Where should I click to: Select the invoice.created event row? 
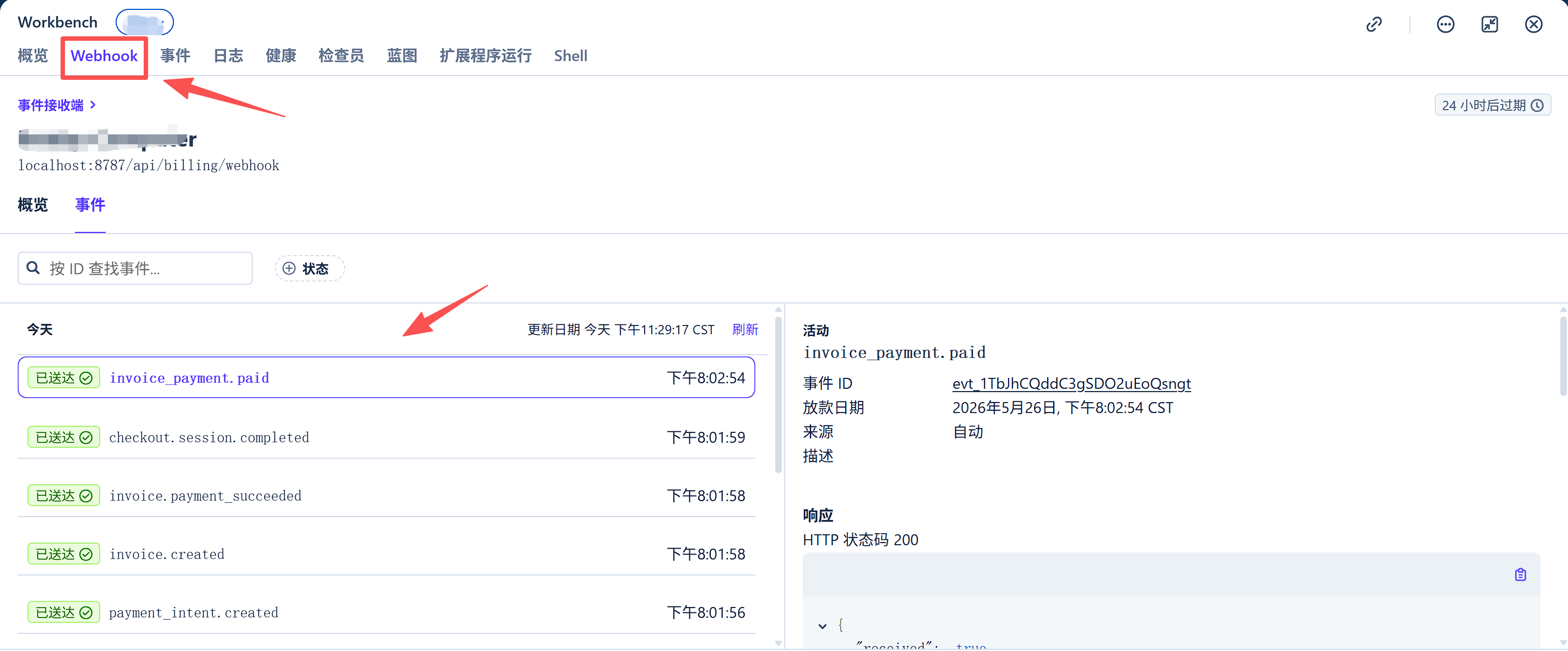(x=386, y=554)
